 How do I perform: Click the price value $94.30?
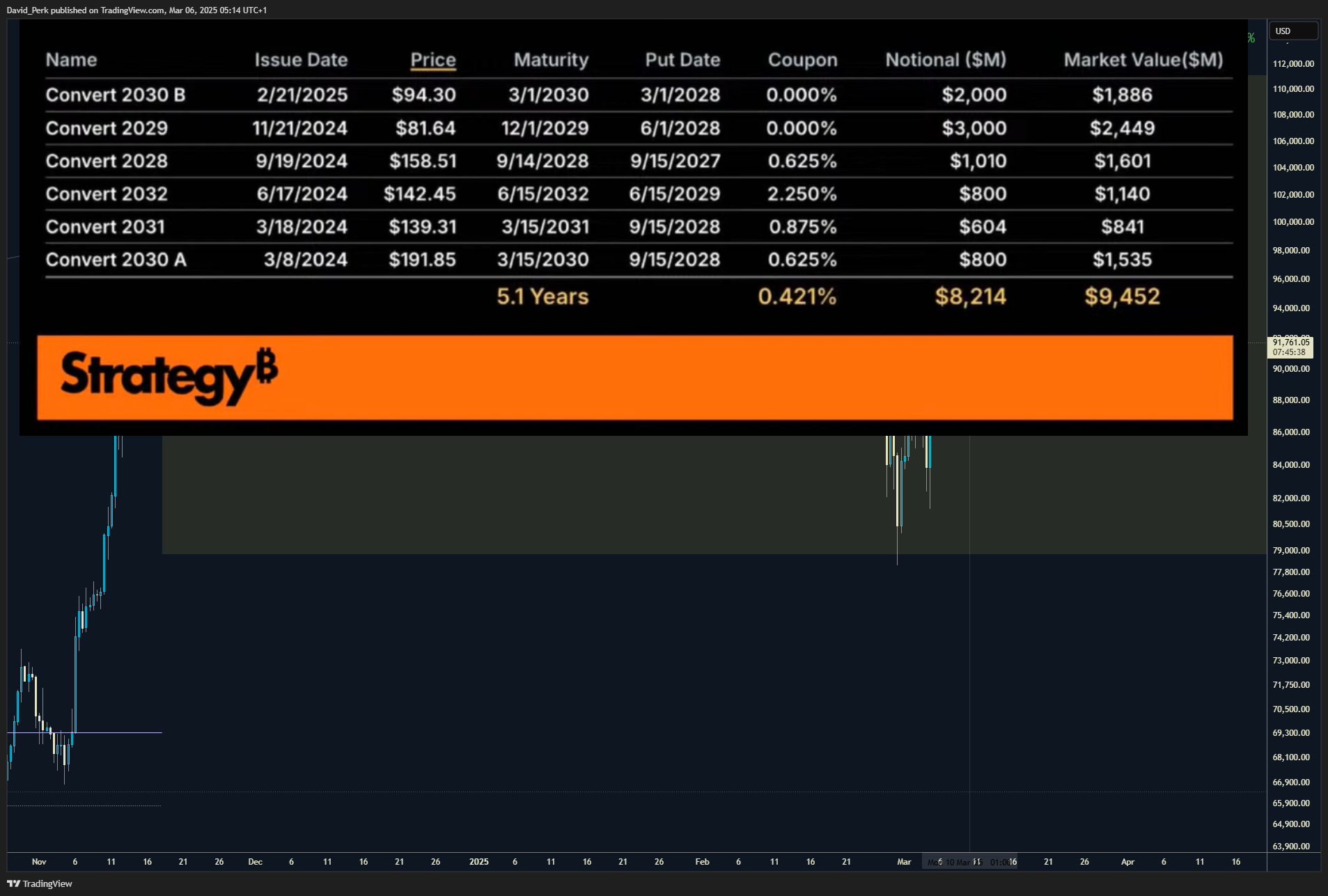pos(423,95)
